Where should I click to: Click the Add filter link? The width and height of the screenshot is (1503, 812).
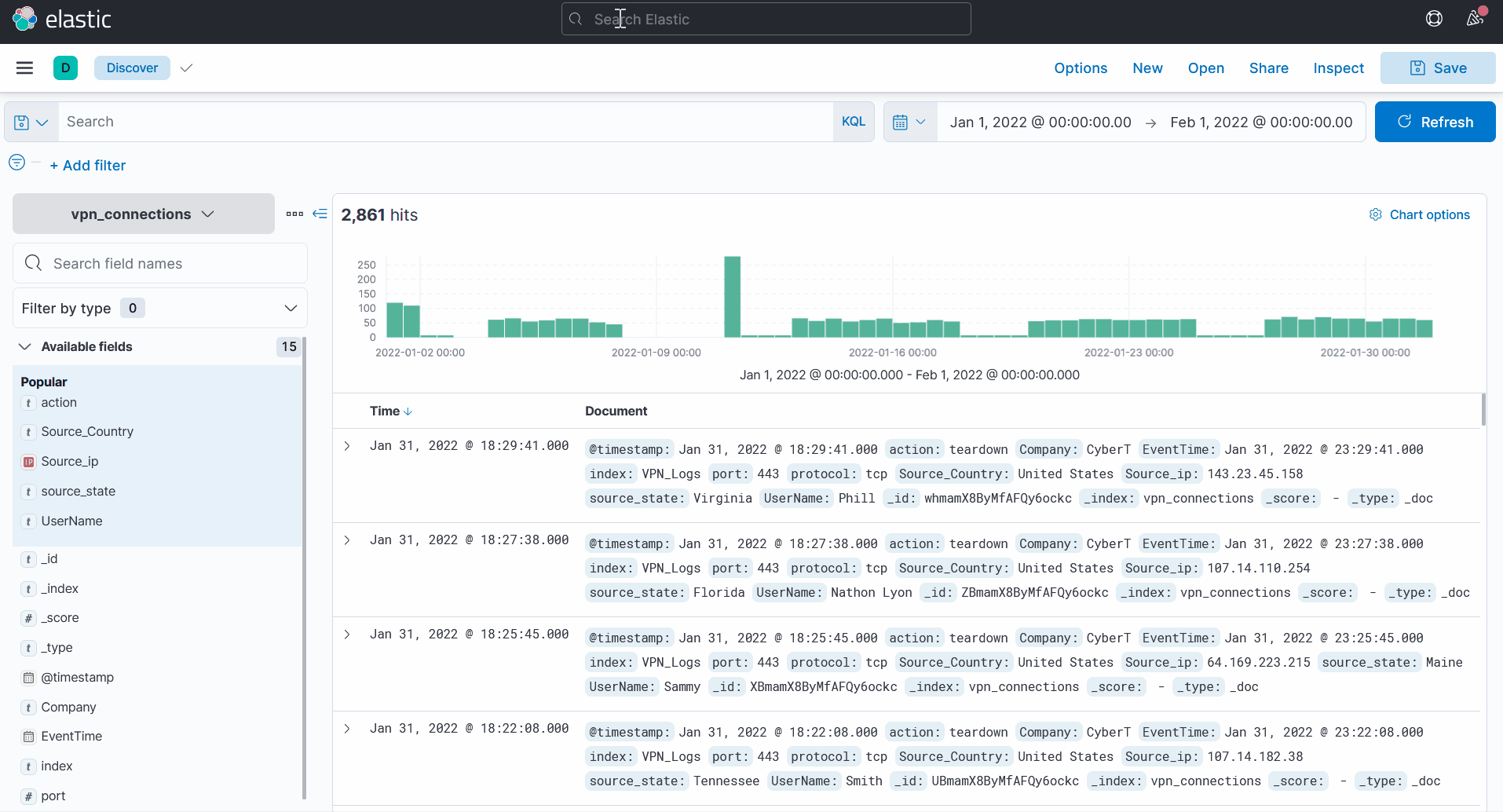point(88,166)
